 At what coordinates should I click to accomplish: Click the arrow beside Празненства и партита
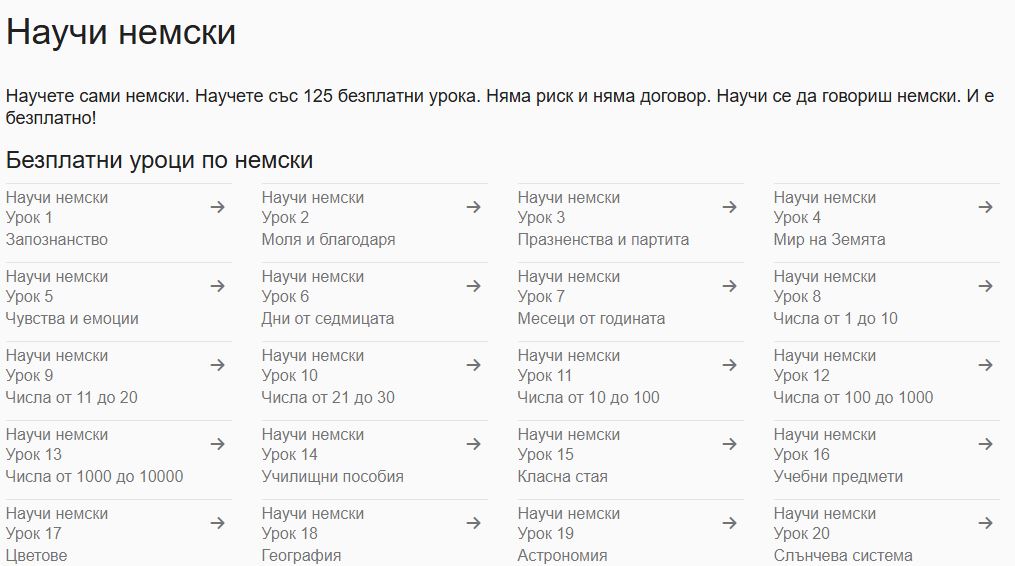(729, 207)
